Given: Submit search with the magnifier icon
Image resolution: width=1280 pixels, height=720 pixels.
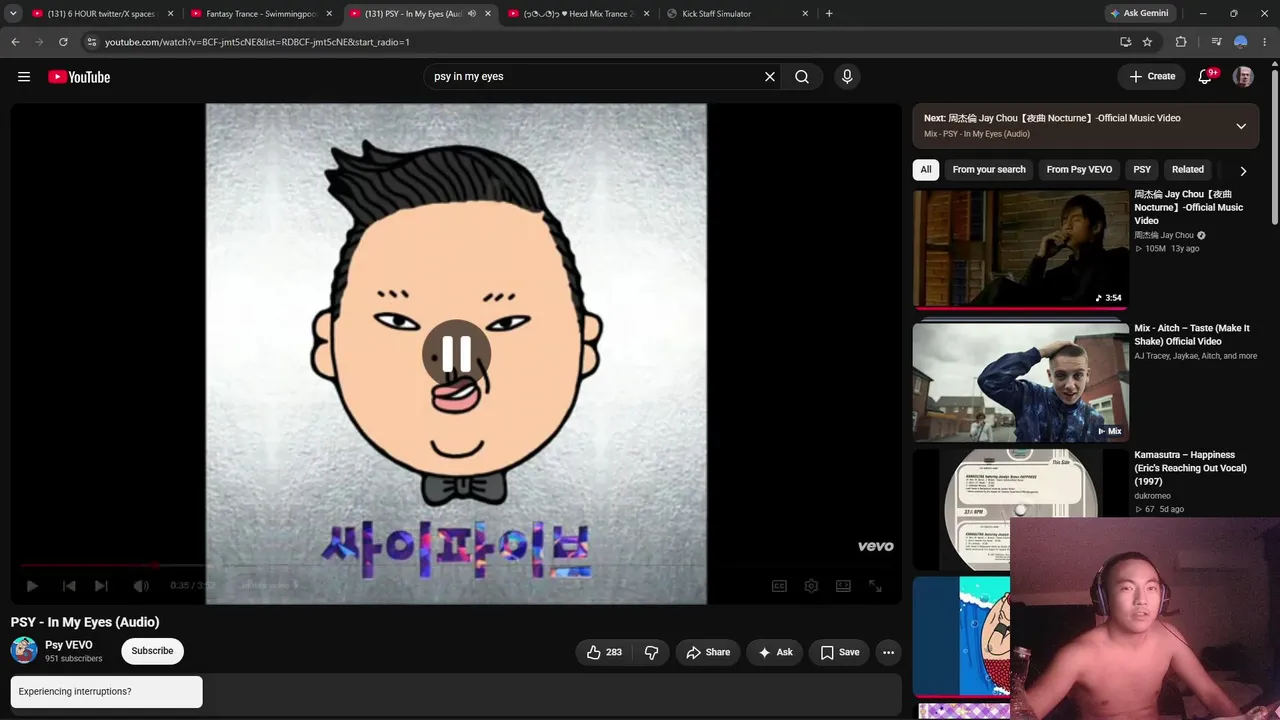Looking at the screenshot, I should [802, 77].
